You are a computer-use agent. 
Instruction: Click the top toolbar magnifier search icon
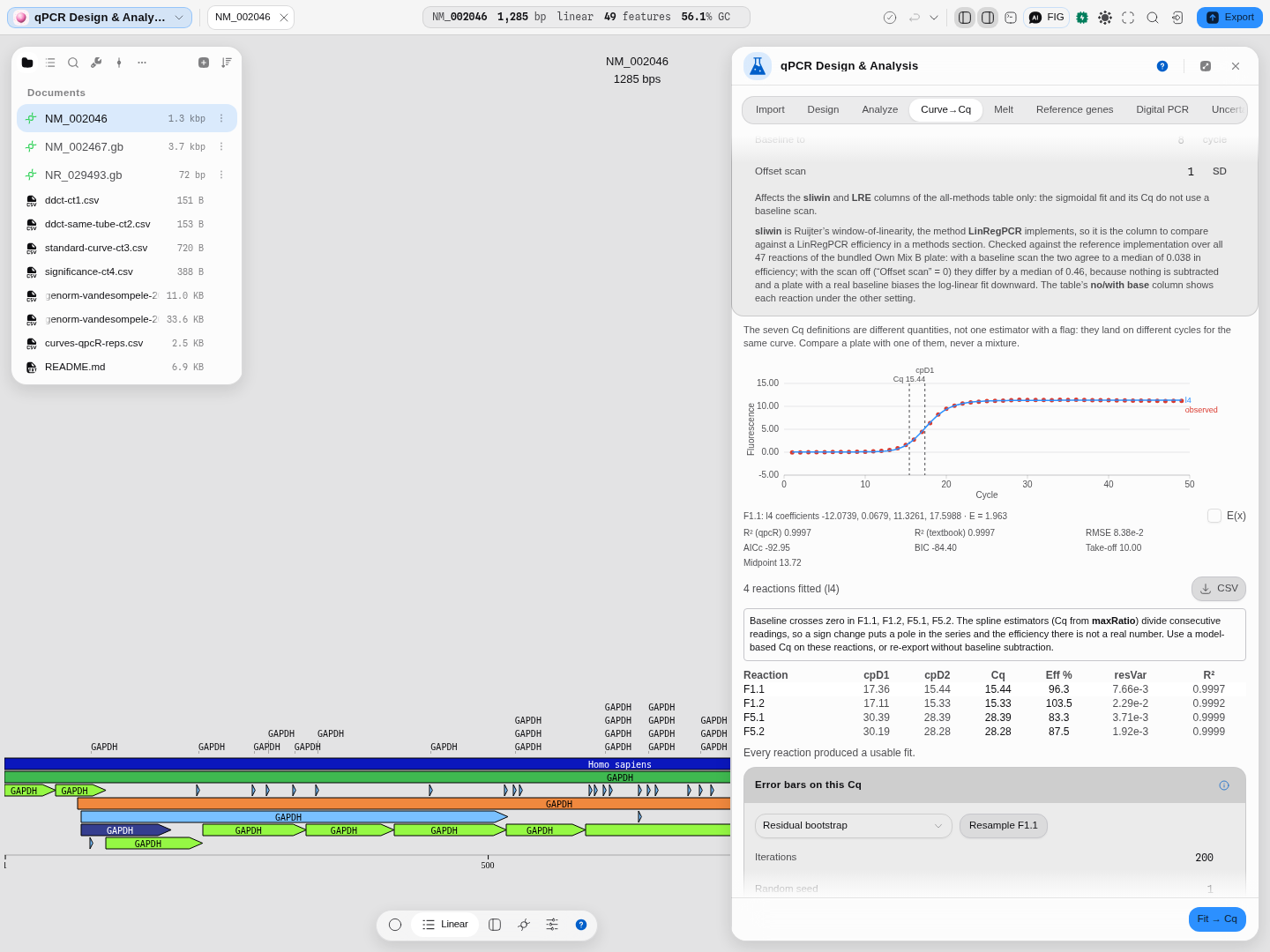(1153, 18)
